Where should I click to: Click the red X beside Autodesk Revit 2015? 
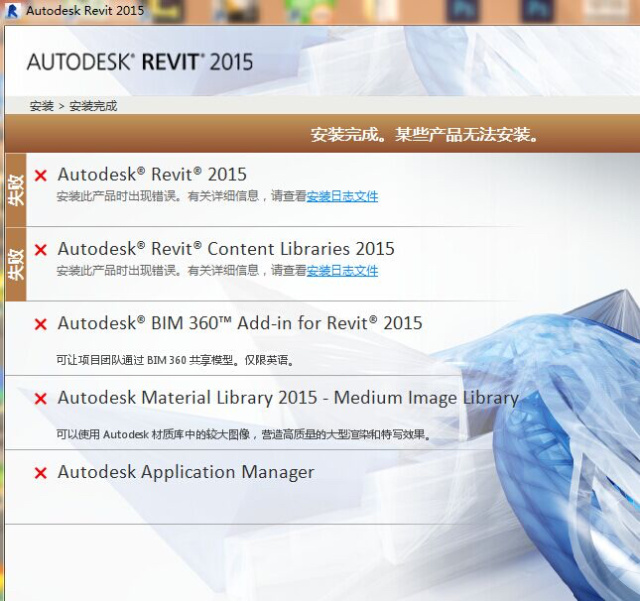point(41,176)
